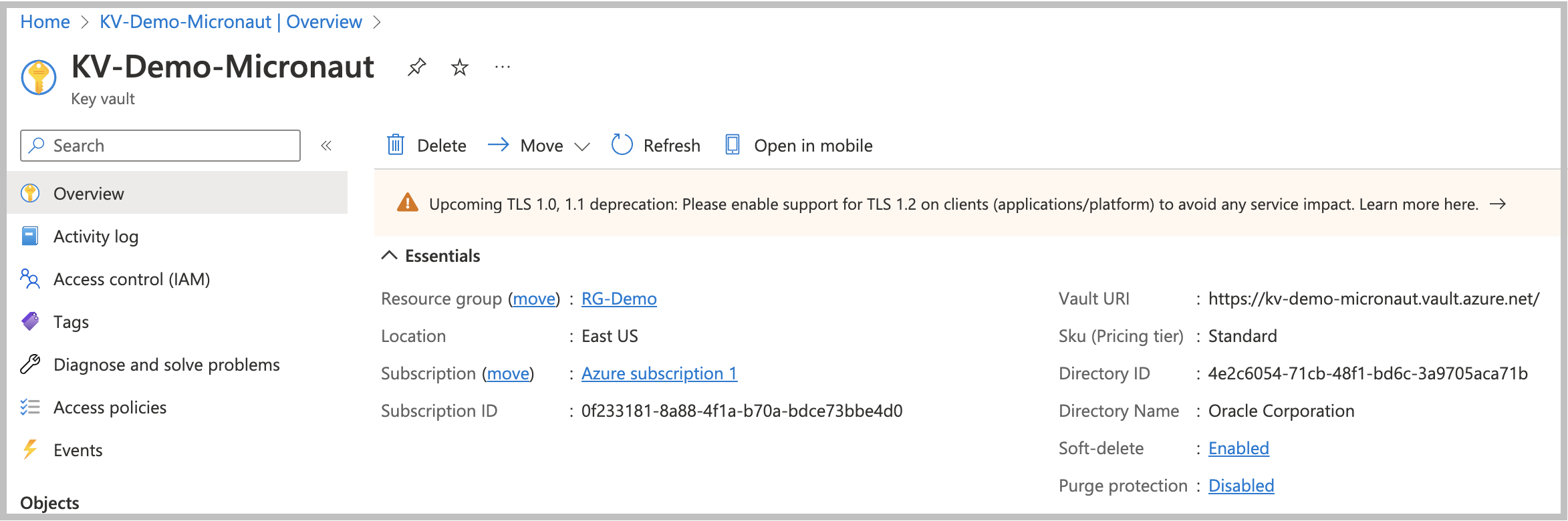The height and width of the screenshot is (521, 1568).
Task: Open in mobile phone icon
Action: tap(733, 145)
